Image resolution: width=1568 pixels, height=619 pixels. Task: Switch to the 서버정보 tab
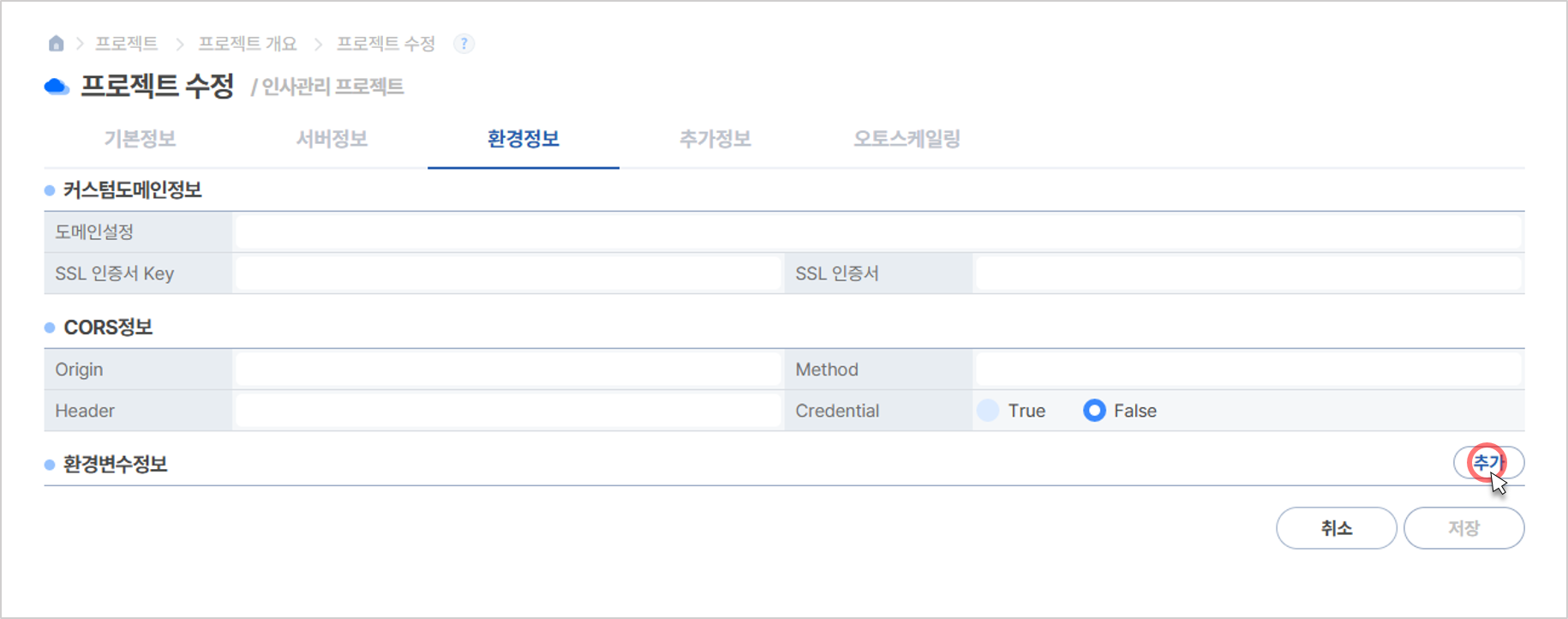[332, 139]
